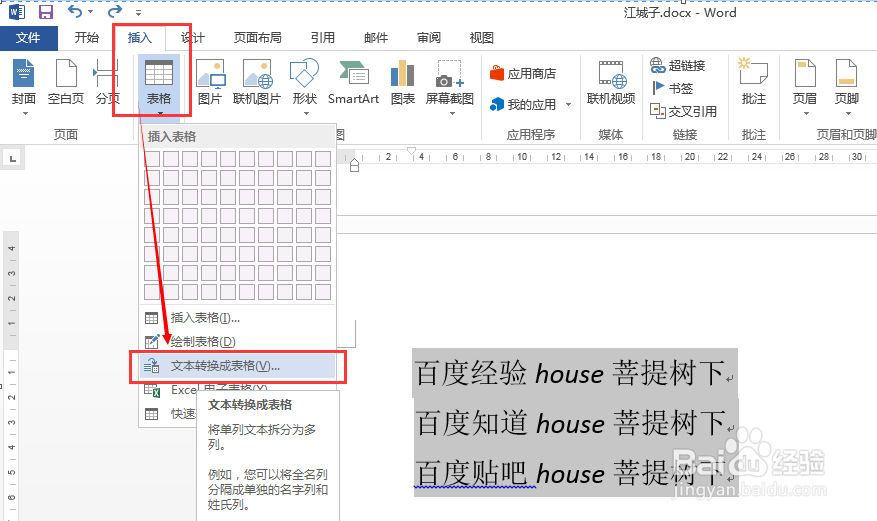Viewport: 877px width, 521px height.
Task: Insert a blank page with 空白页
Action: [x=66, y=82]
